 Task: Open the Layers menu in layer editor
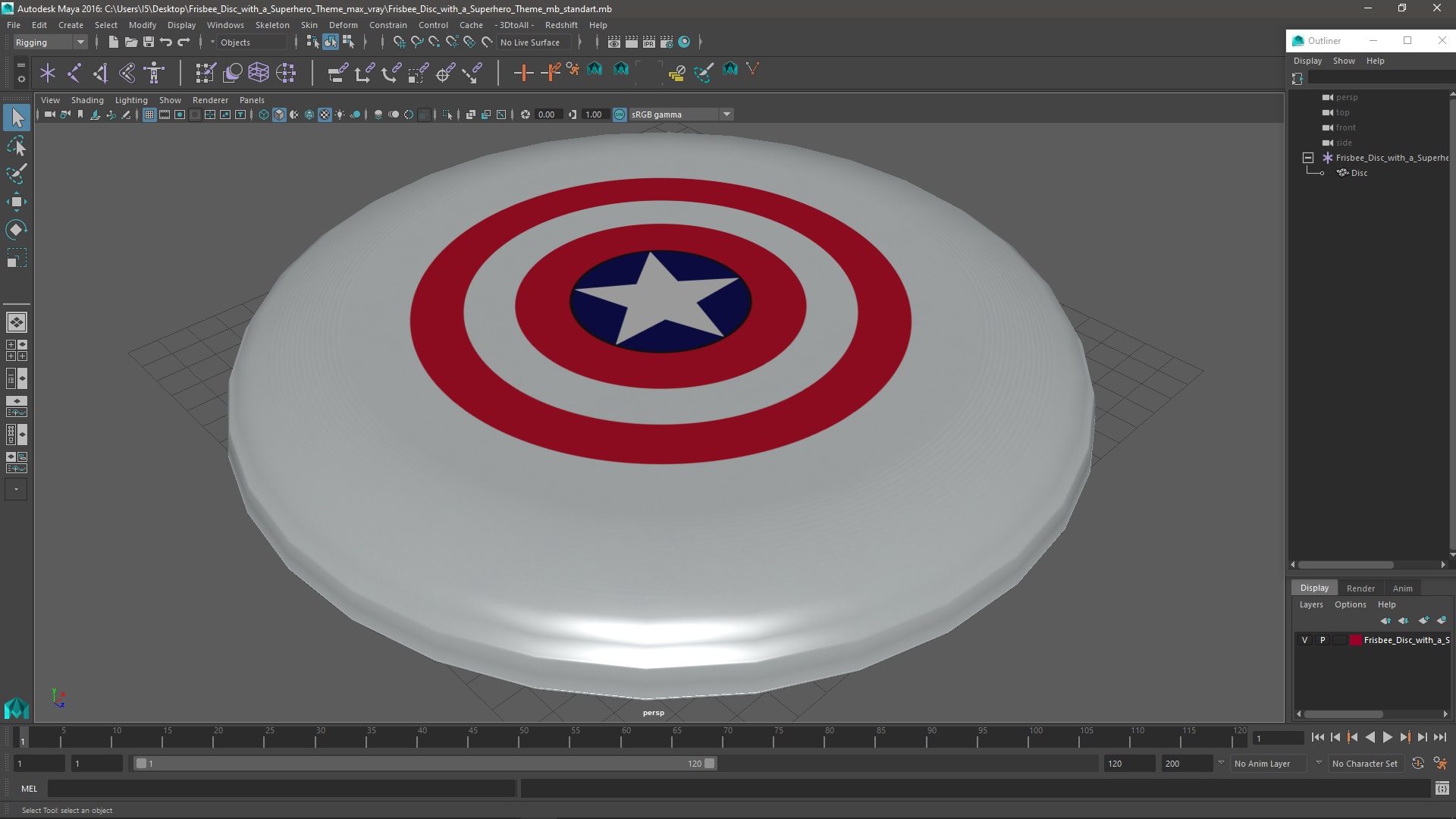point(1310,604)
